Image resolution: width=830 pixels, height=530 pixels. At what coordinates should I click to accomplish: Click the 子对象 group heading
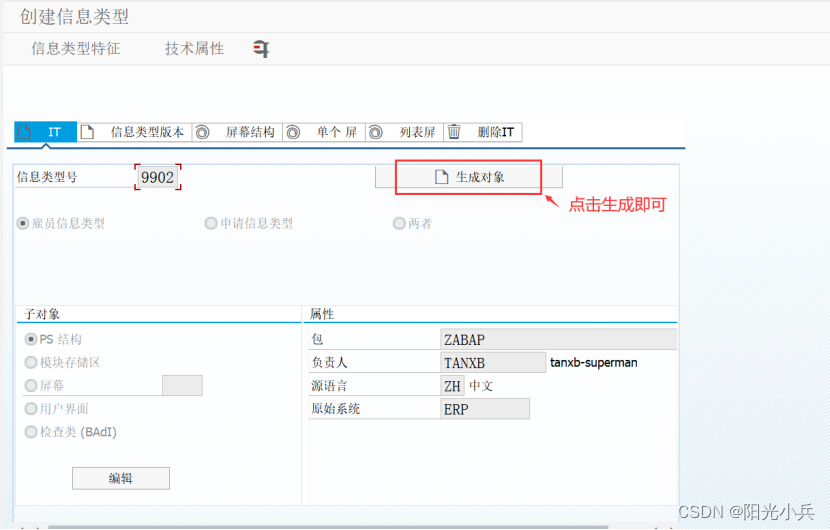(x=42, y=314)
